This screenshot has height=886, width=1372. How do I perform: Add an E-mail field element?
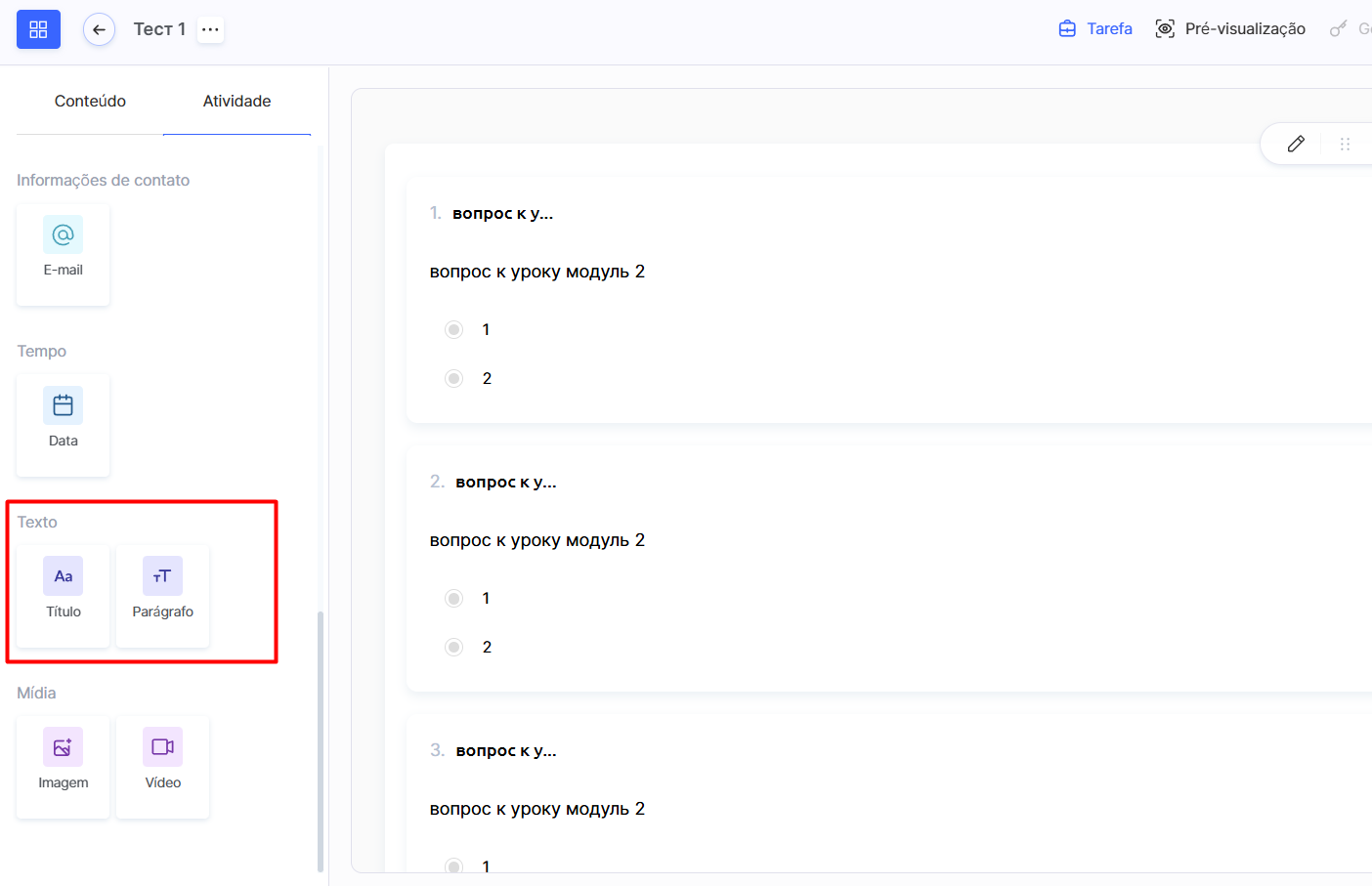click(64, 254)
